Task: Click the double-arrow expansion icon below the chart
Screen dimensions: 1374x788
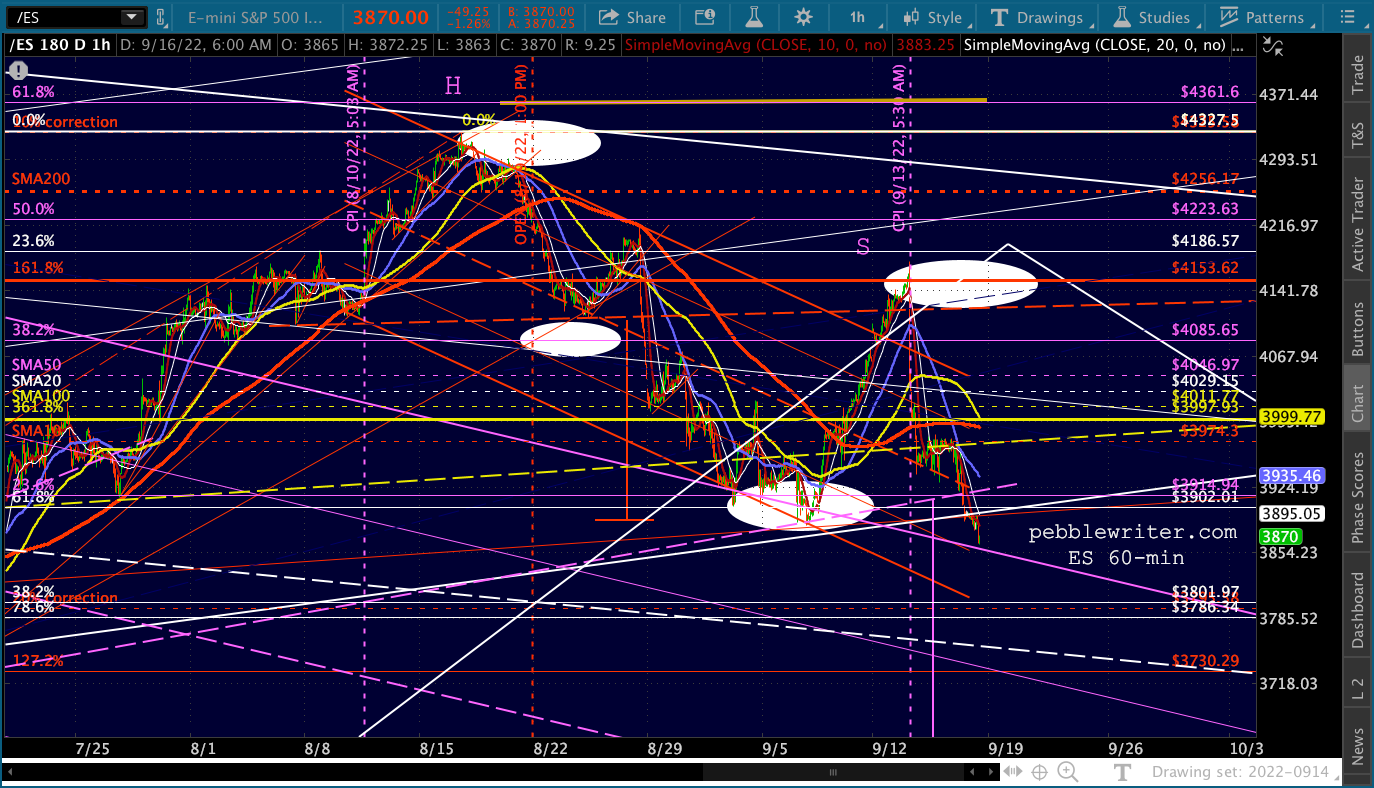Action: pos(1012,771)
